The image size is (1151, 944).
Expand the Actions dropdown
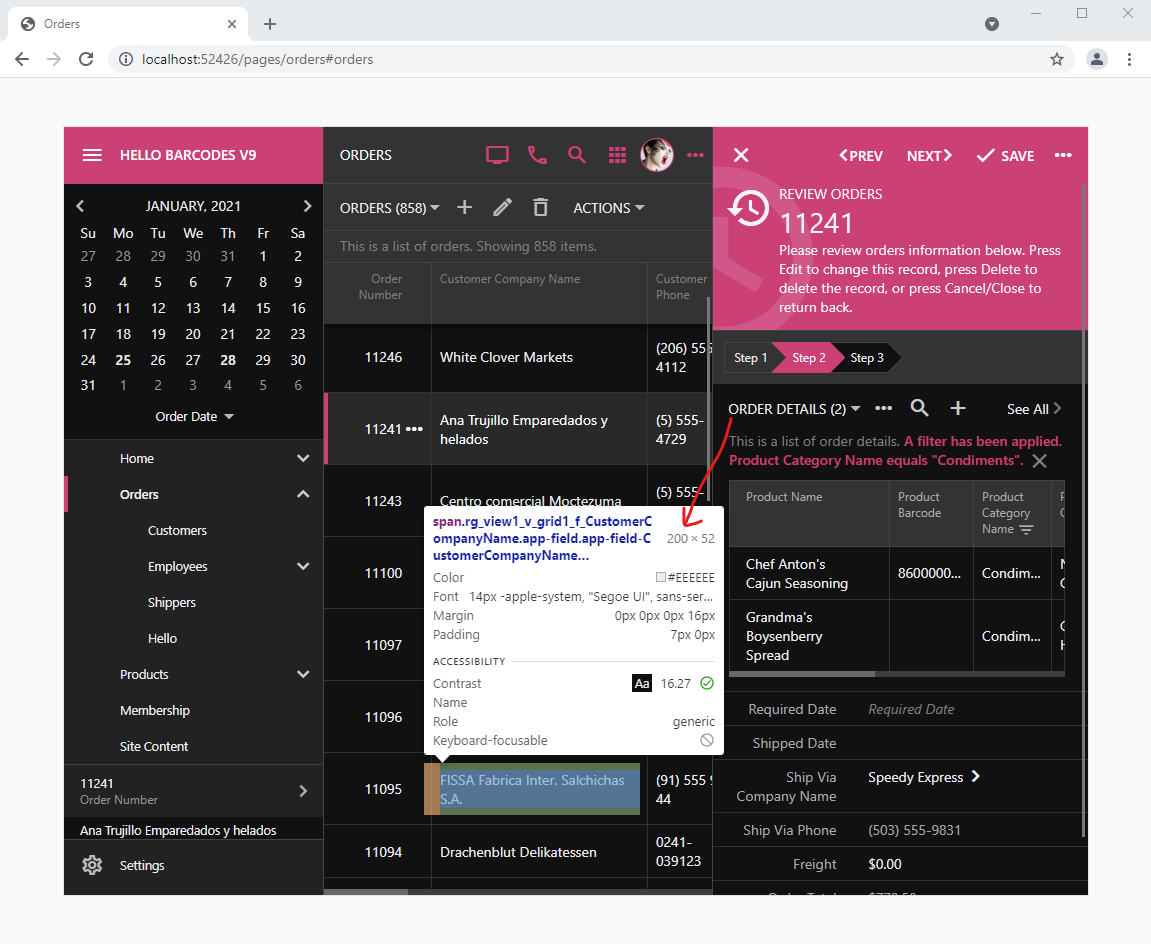(x=608, y=207)
